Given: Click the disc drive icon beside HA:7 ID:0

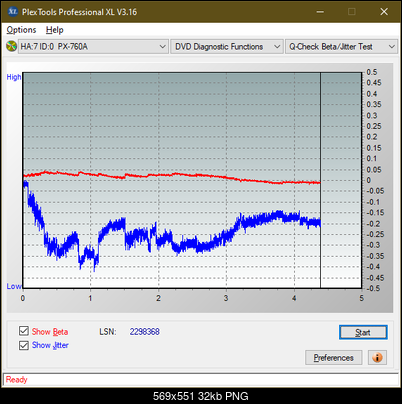Looking at the screenshot, I should (x=11, y=46).
